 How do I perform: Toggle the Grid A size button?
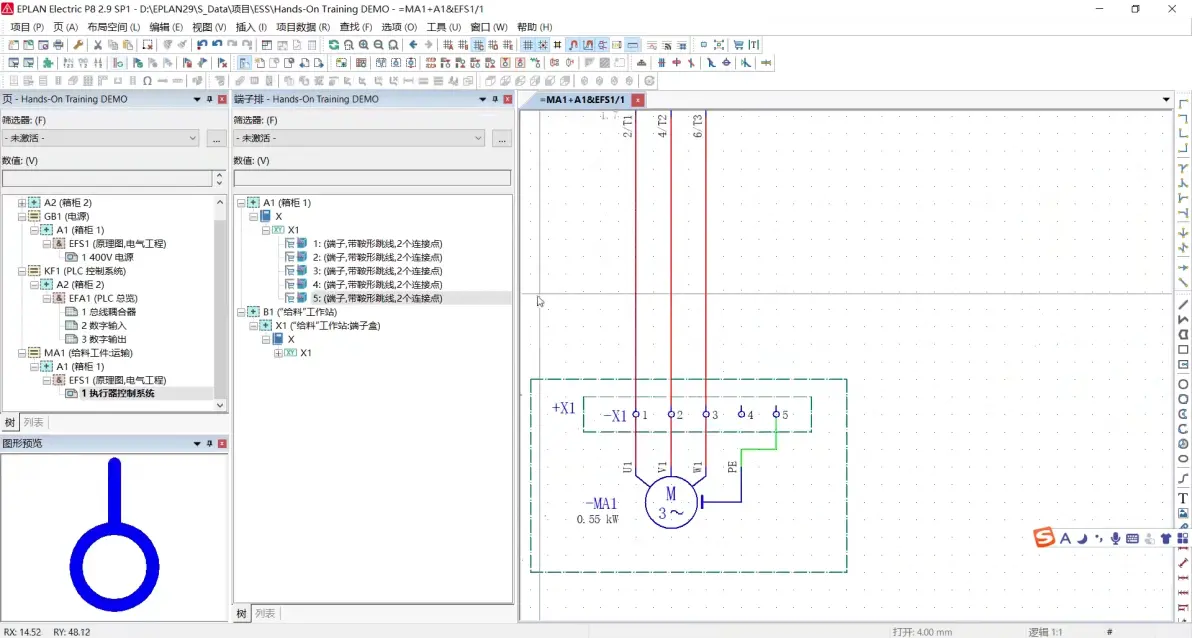[448, 45]
